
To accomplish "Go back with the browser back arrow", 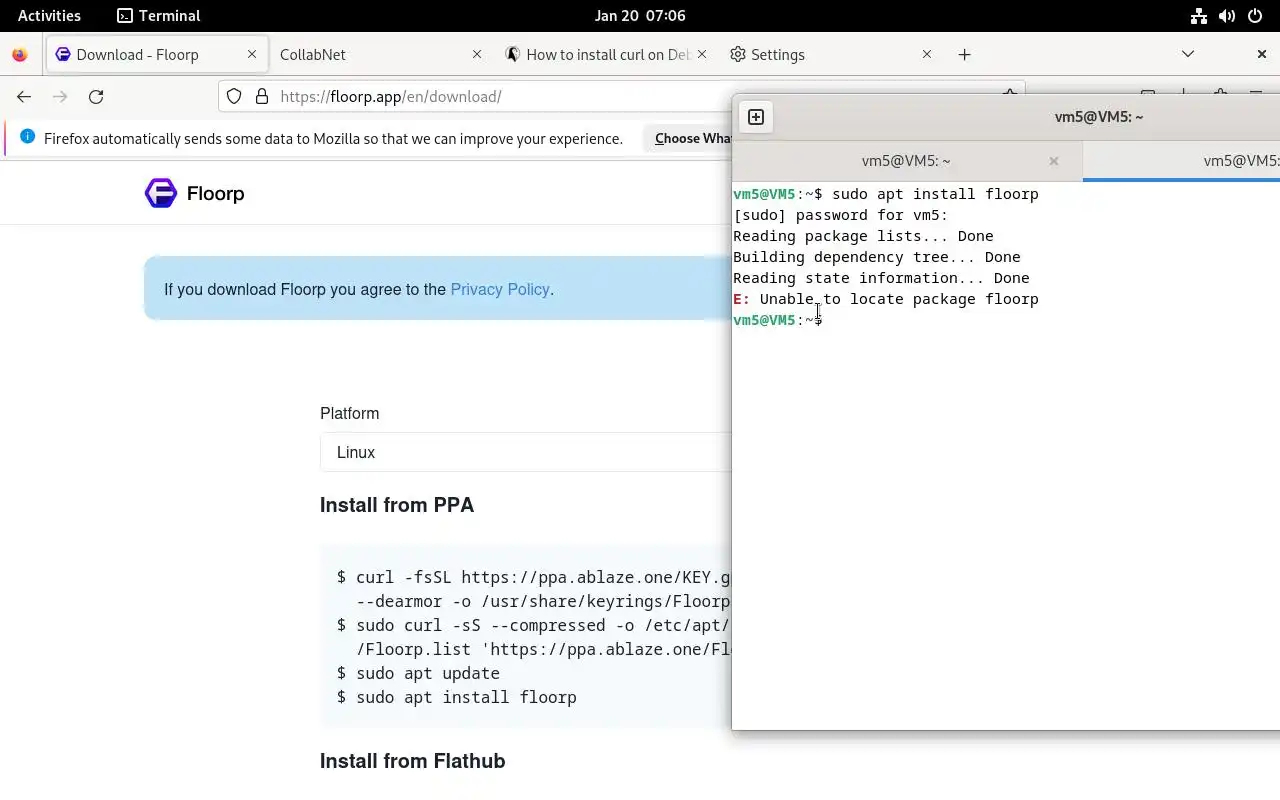I will pyautogui.click(x=24, y=96).
